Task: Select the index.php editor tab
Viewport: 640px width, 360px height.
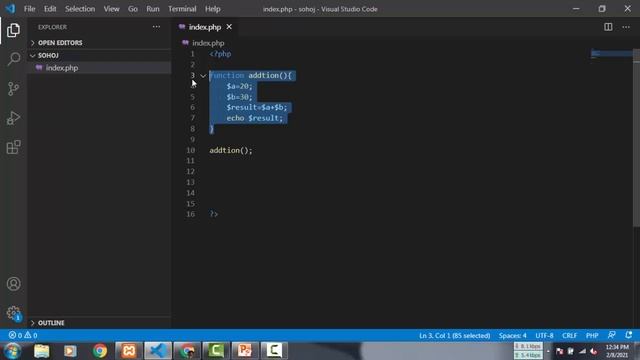Action: pos(204,27)
